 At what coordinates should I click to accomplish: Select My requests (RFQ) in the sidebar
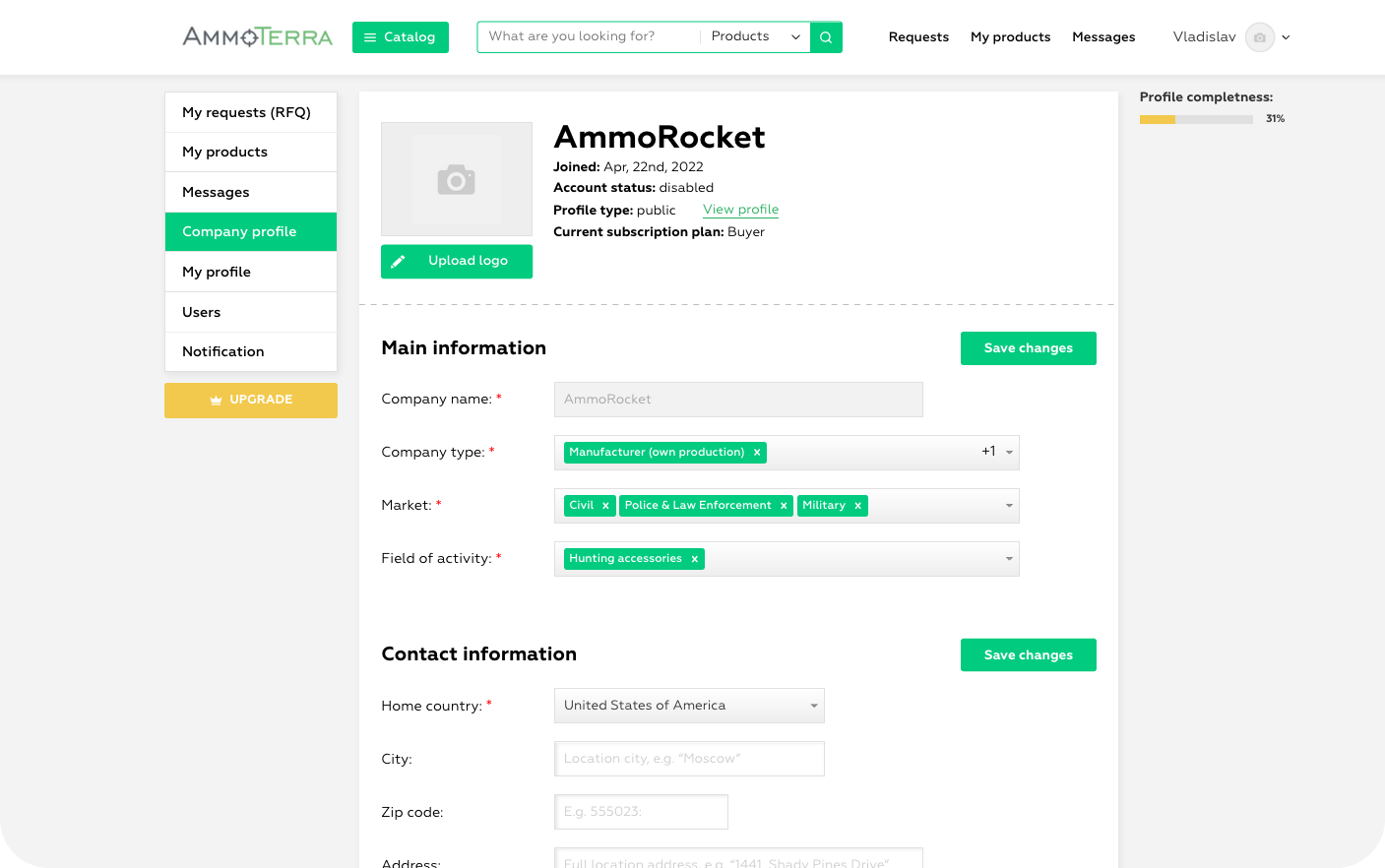click(251, 112)
